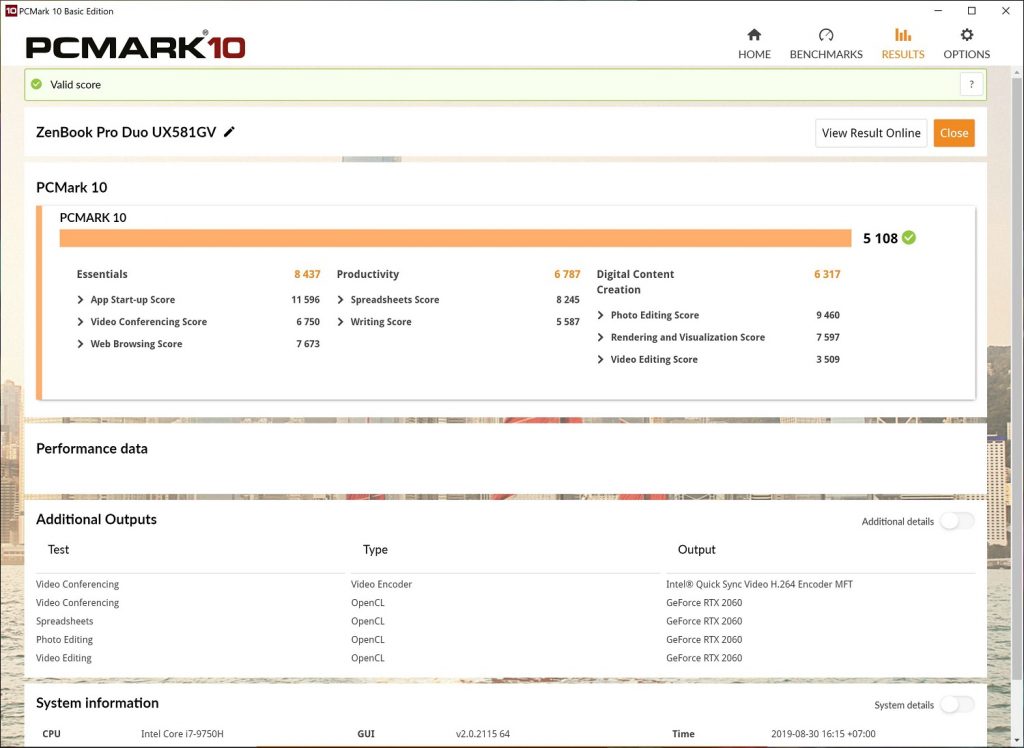Click the overall score 5 108
The image size is (1024, 748).
point(880,238)
